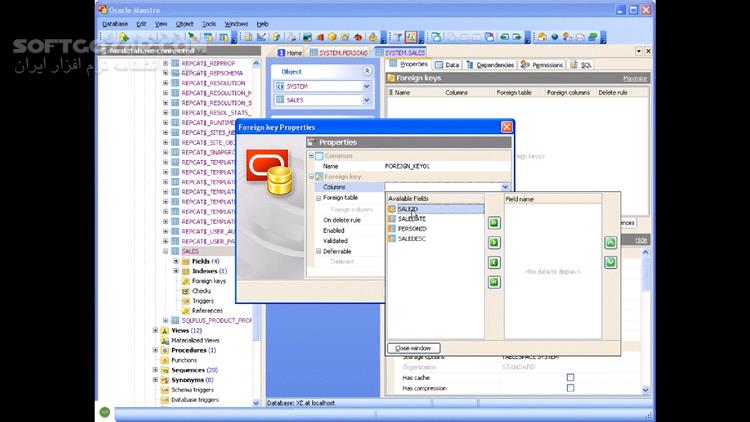This screenshot has width=750, height=422.
Task: Click the Triggers node icon in the tree
Action: [186, 301]
